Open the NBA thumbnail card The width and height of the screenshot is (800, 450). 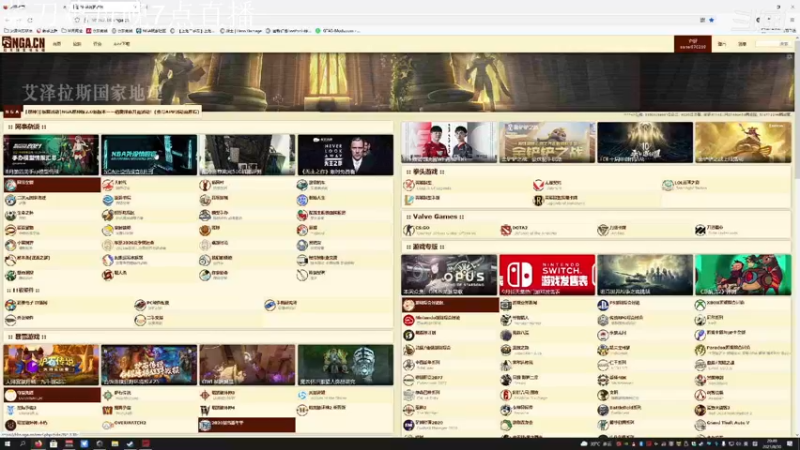pyautogui.click(x=149, y=155)
